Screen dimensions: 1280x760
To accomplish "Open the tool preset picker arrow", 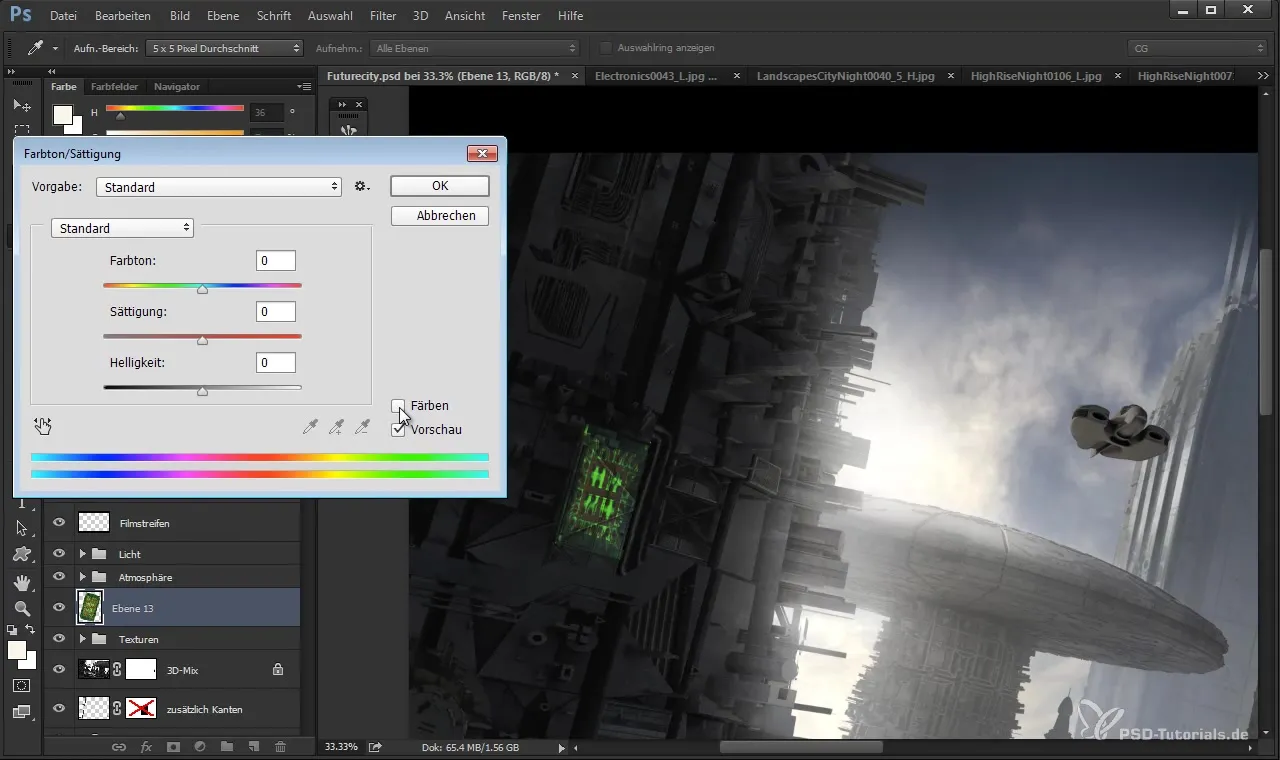I will coord(55,48).
